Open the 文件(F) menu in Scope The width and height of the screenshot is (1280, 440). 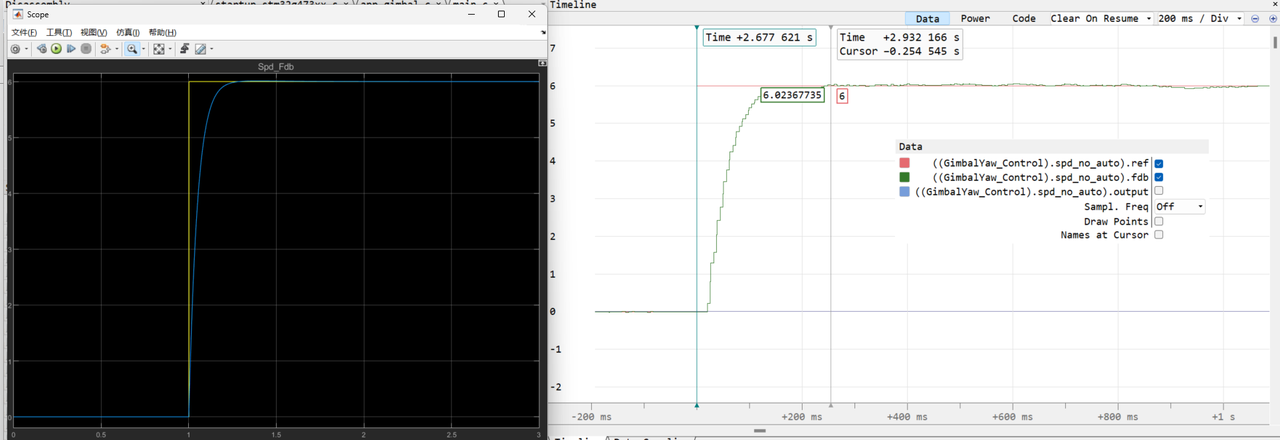point(24,33)
